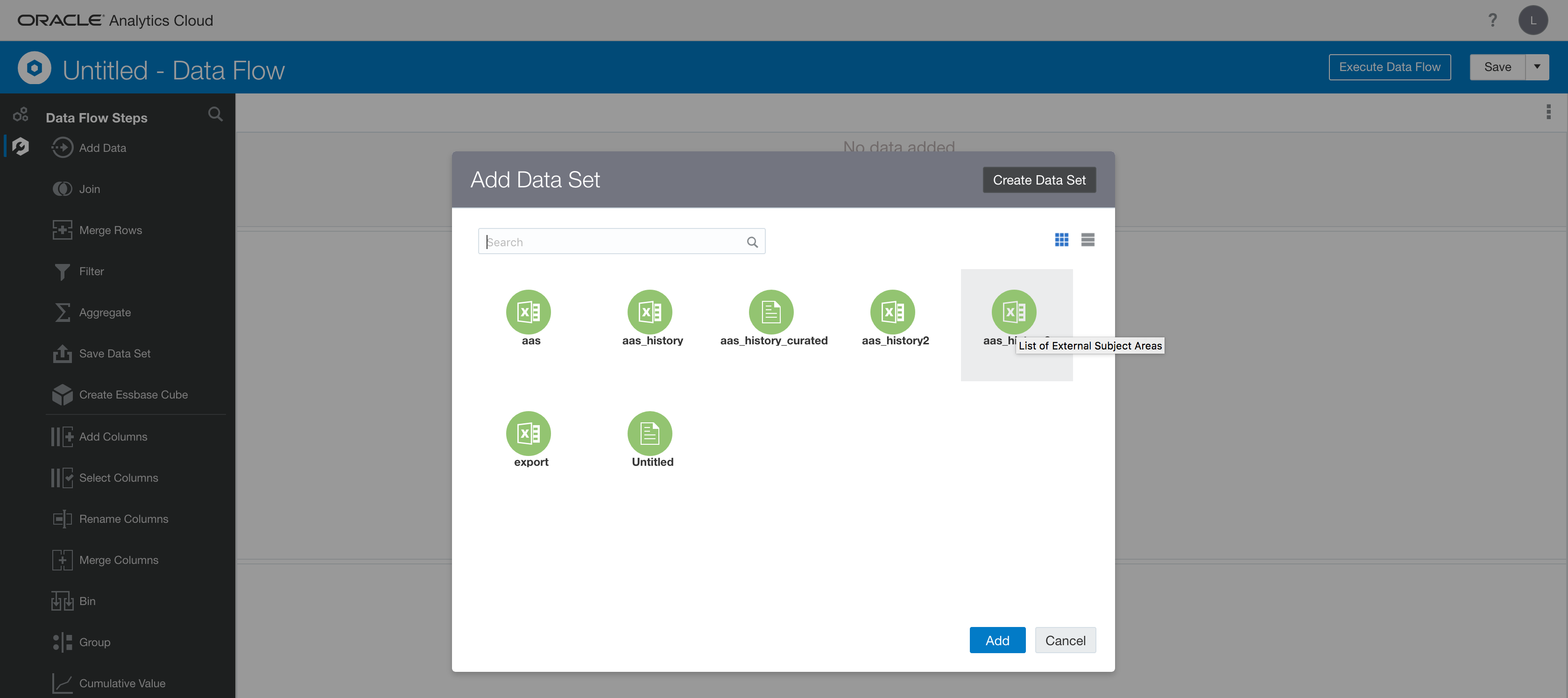Select the highlighted fifth data set tile
Screen dimensions: 1568x698
tap(1017, 325)
